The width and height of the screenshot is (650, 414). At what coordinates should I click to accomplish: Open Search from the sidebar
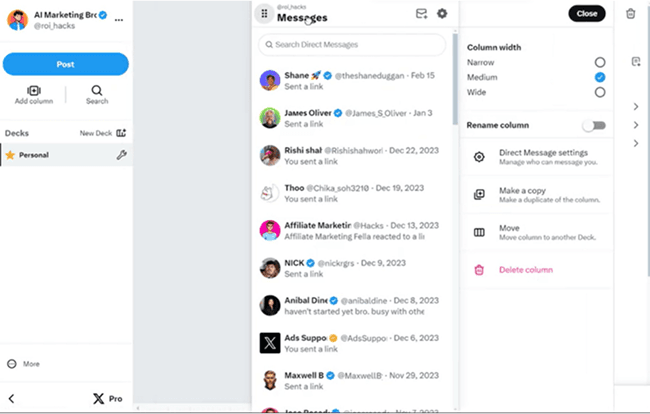point(97,95)
